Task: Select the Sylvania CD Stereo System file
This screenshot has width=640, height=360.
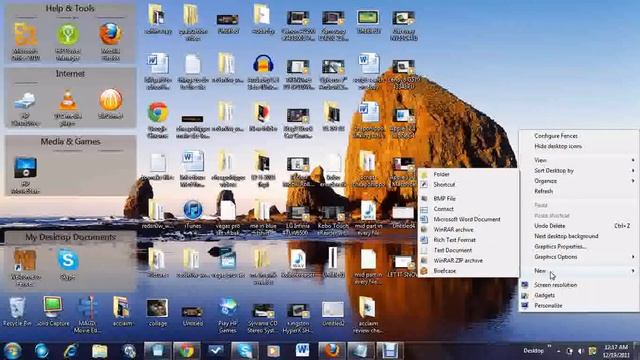Action: point(262,317)
